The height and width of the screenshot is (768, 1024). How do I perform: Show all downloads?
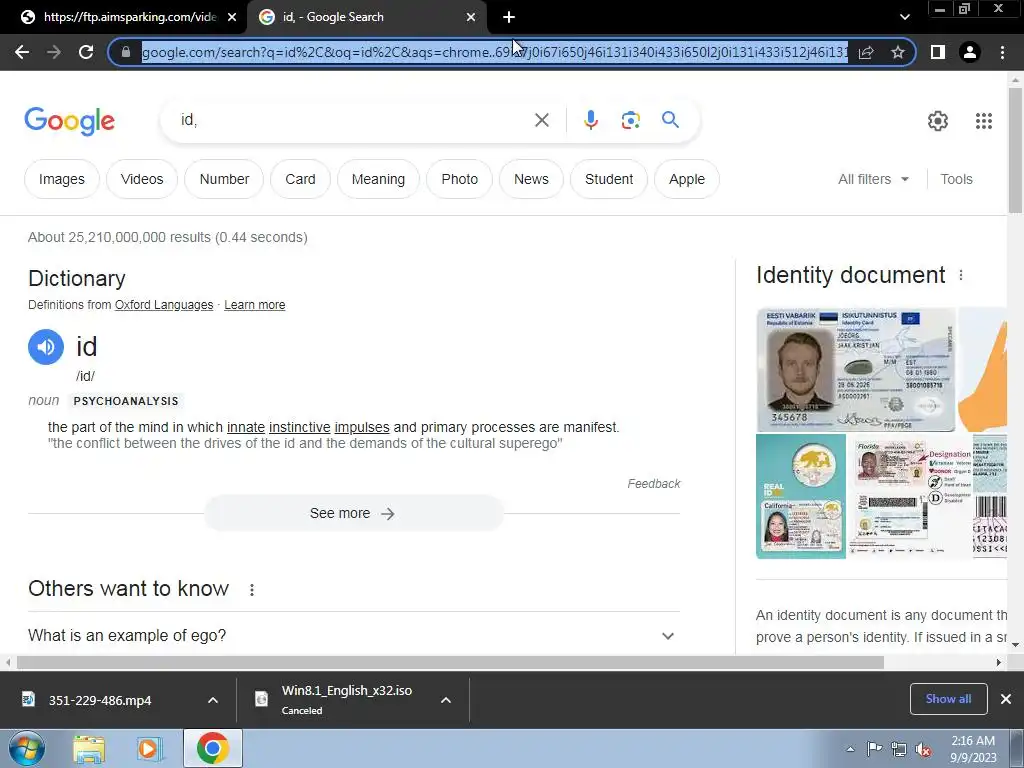click(x=948, y=699)
